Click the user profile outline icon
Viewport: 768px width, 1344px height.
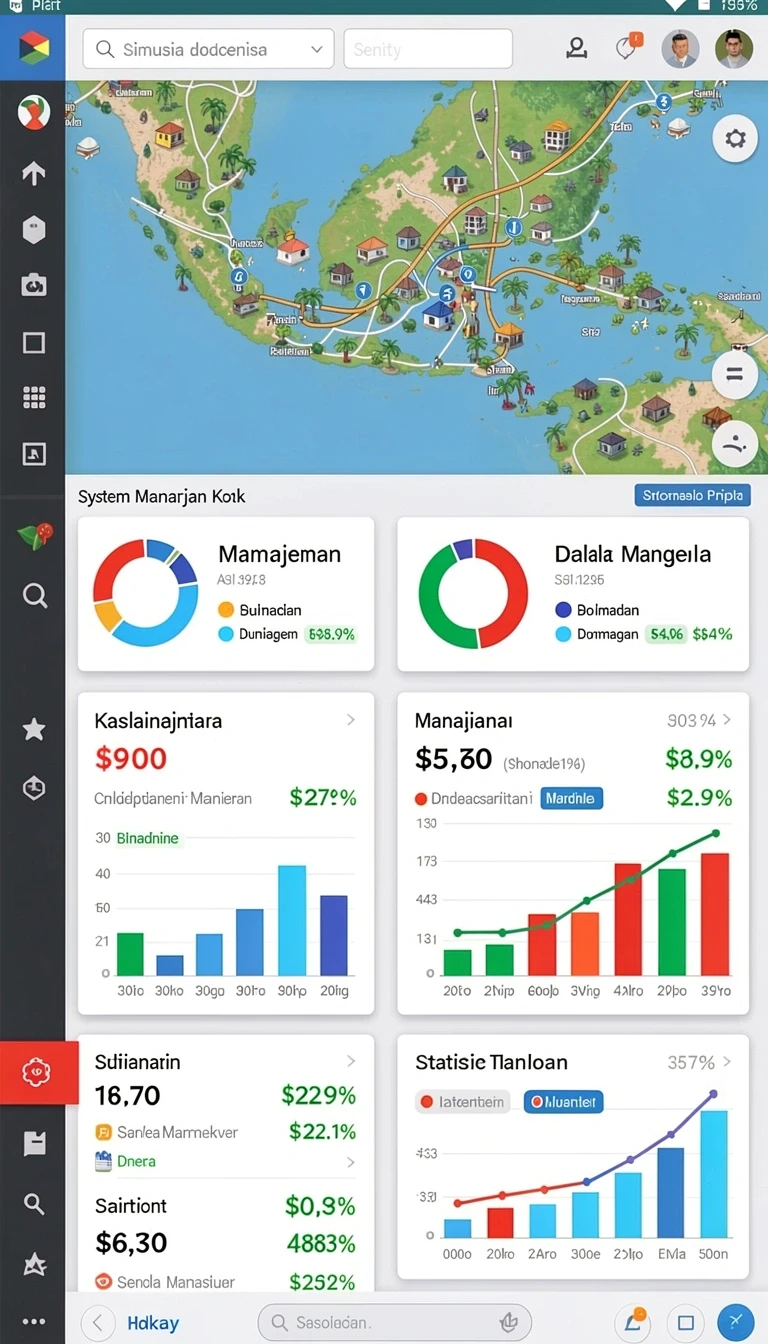(x=577, y=48)
